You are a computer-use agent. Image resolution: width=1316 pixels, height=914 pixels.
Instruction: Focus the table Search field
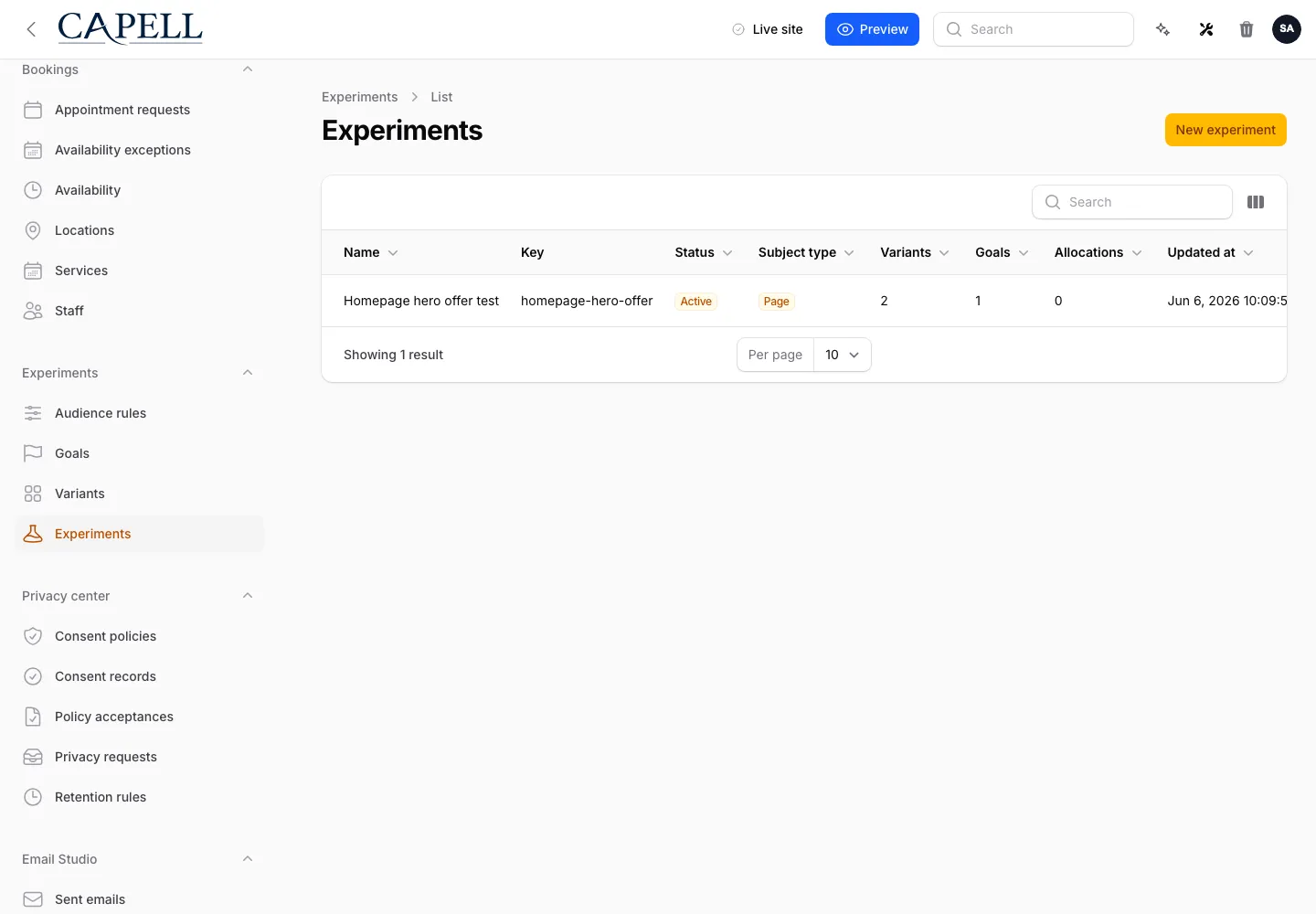1132,202
